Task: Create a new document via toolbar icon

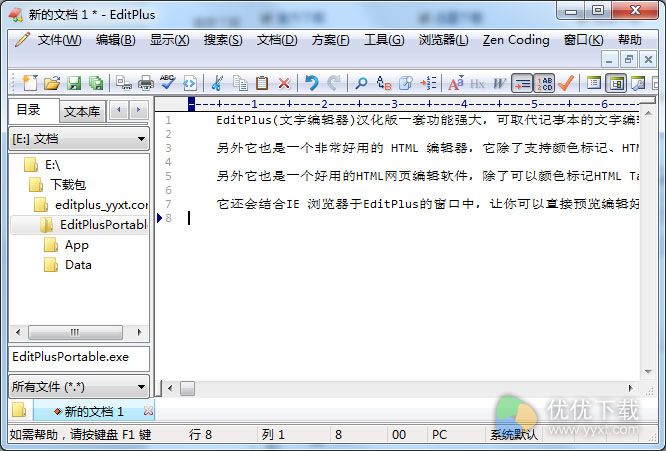Action: click(30, 83)
